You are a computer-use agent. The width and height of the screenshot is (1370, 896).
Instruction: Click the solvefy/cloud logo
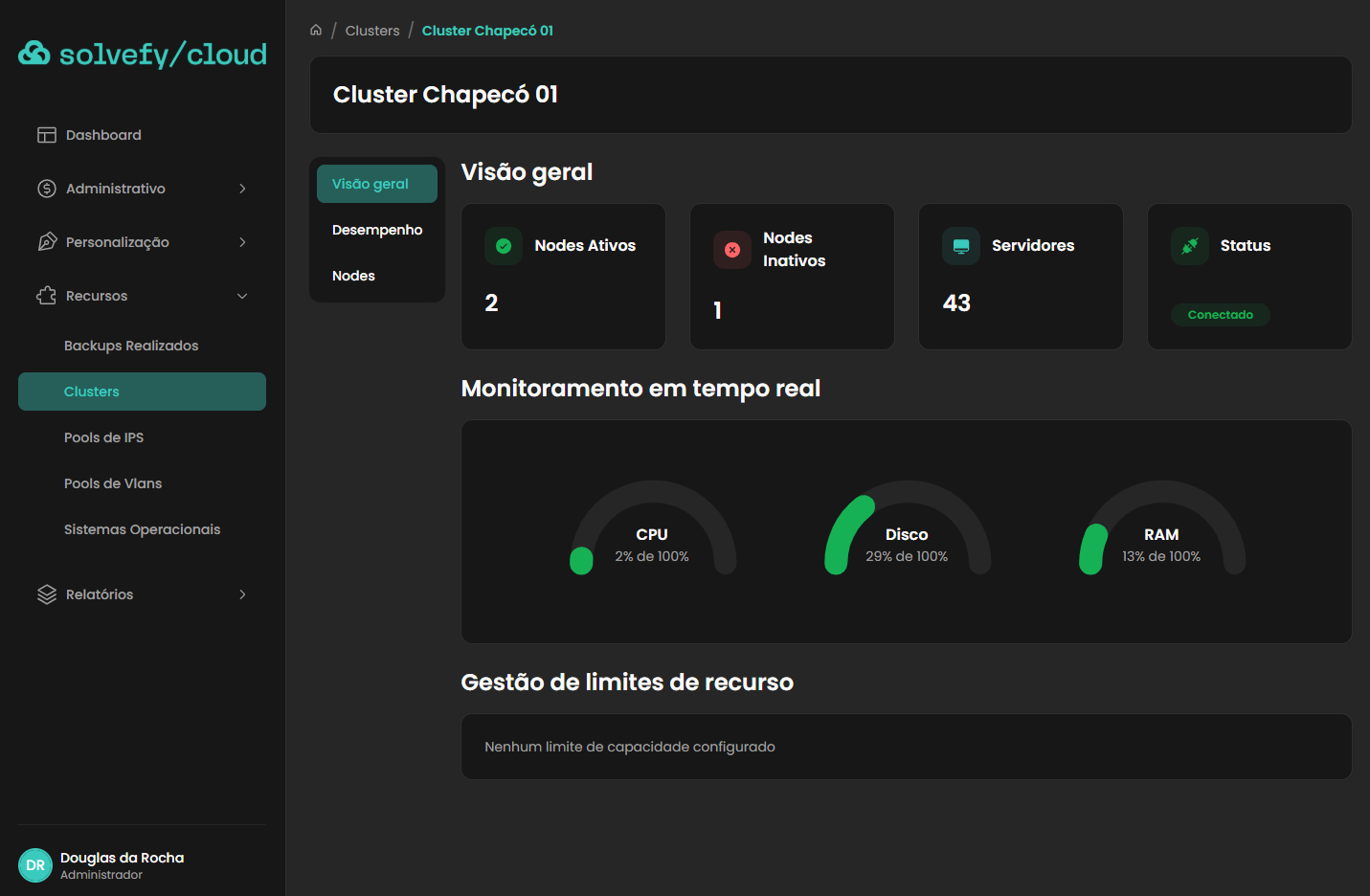(143, 55)
